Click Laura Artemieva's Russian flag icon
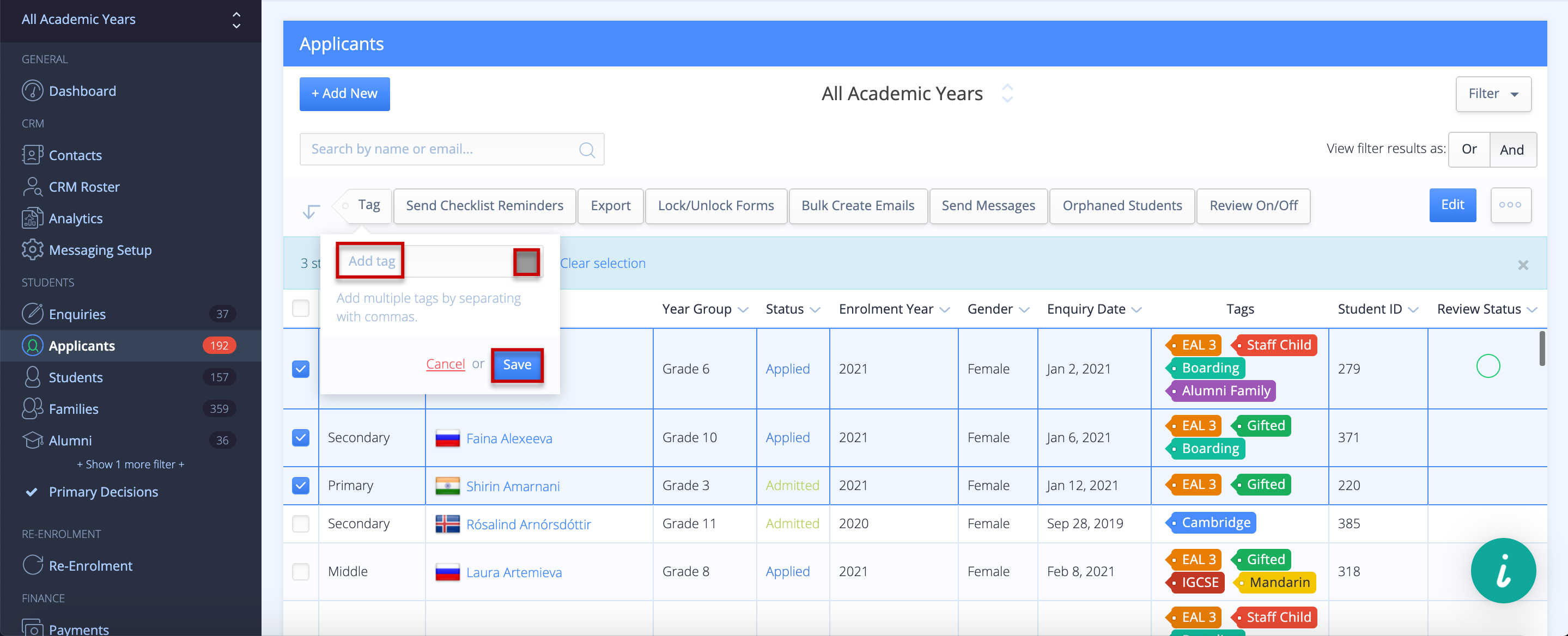 [447, 572]
